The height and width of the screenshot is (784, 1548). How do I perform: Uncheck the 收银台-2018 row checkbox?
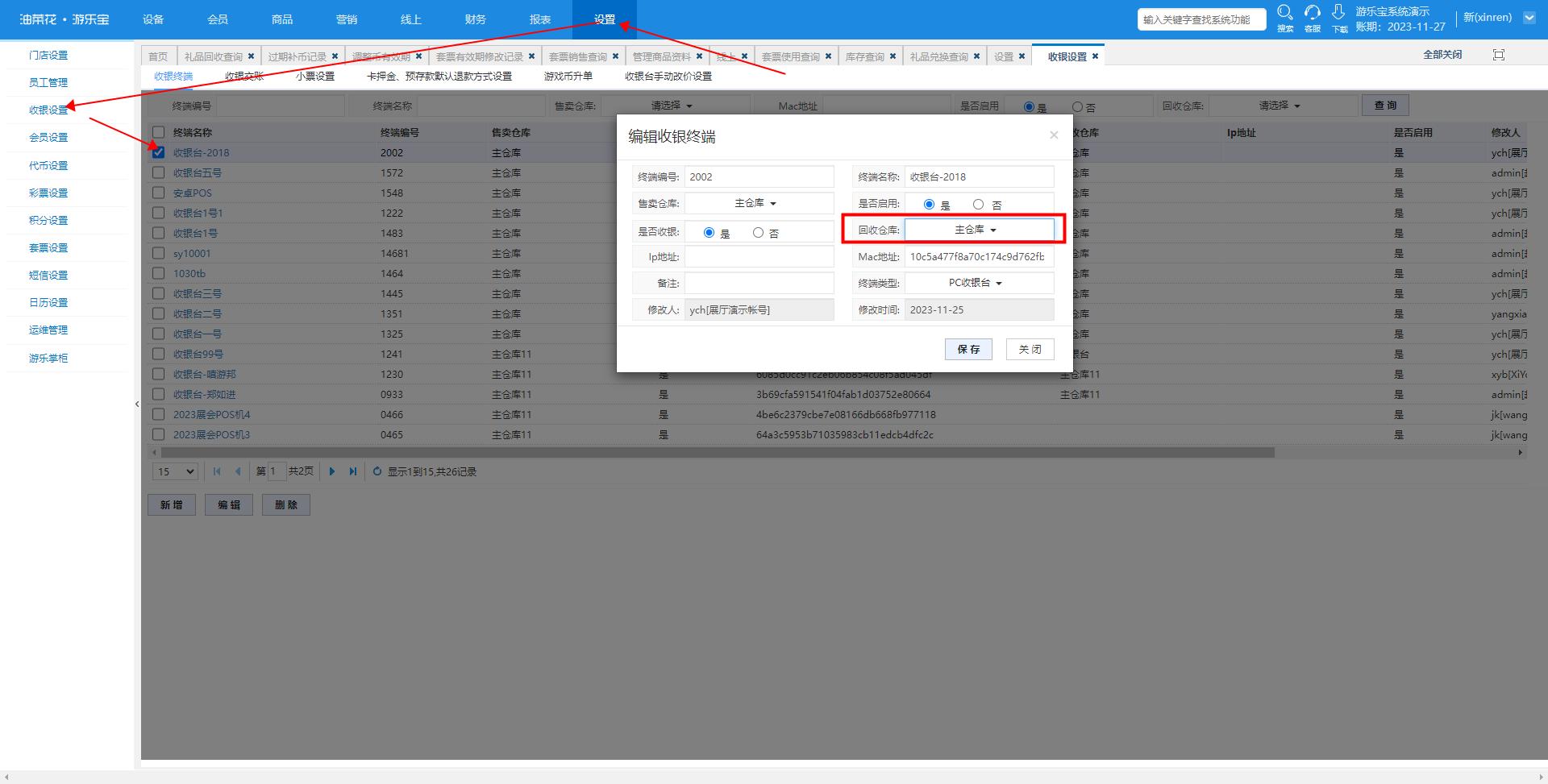tap(159, 152)
